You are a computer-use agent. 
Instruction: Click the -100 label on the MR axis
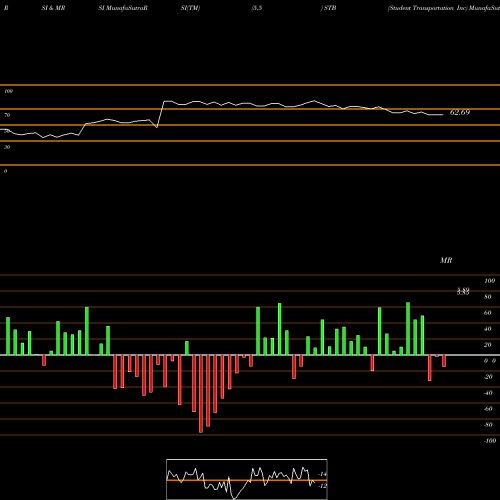(490, 441)
